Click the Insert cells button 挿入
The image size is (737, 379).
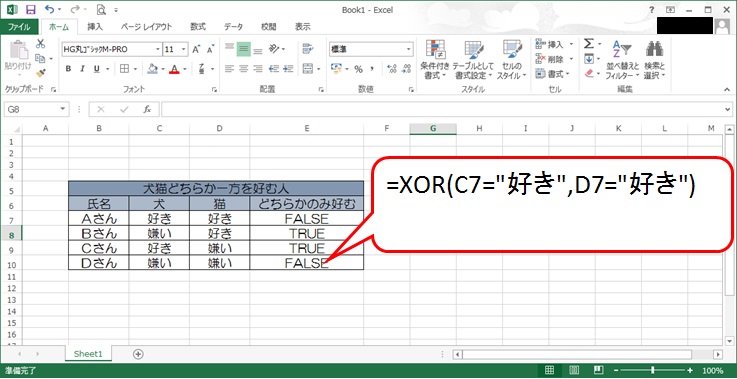point(555,44)
